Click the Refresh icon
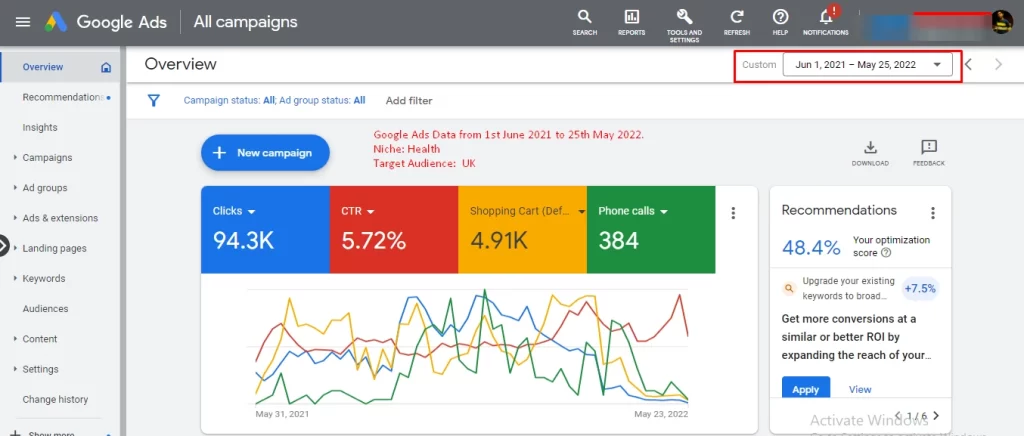This screenshot has width=1024, height=436. point(737,22)
